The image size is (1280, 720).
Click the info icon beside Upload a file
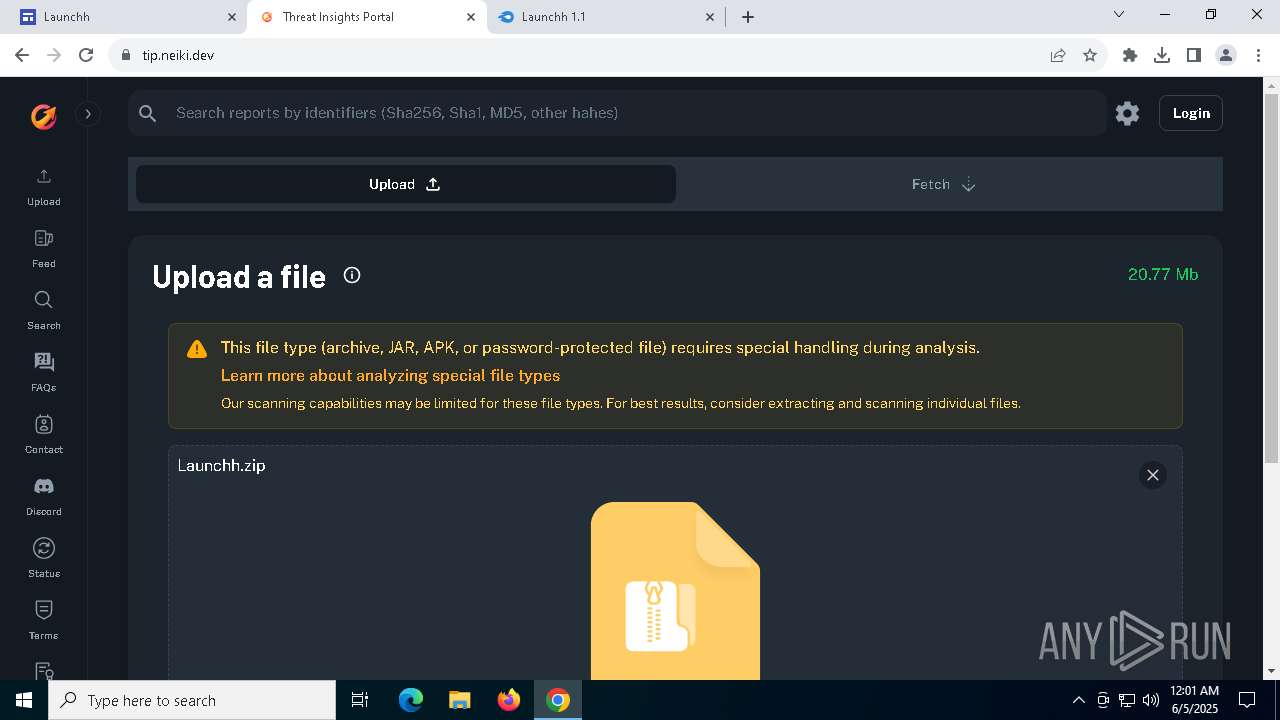click(x=352, y=275)
